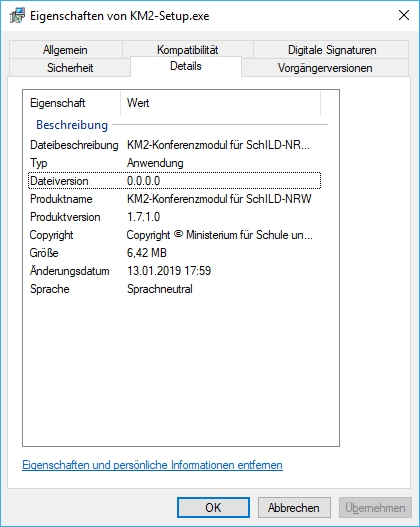Click the 6,42 MB size value
The height and width of the screenshot is (527, 420).
click(147, 253)
